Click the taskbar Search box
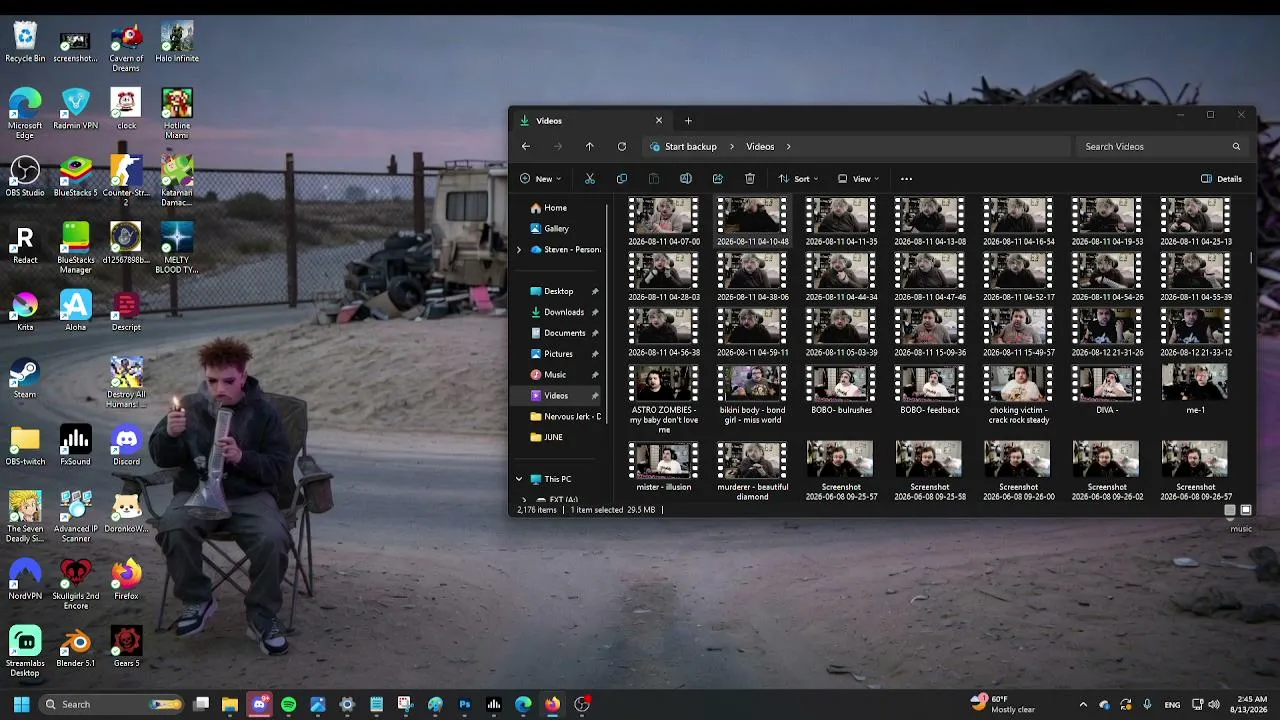The height and width of the screenshot is (720, 1280). point(111,704)
